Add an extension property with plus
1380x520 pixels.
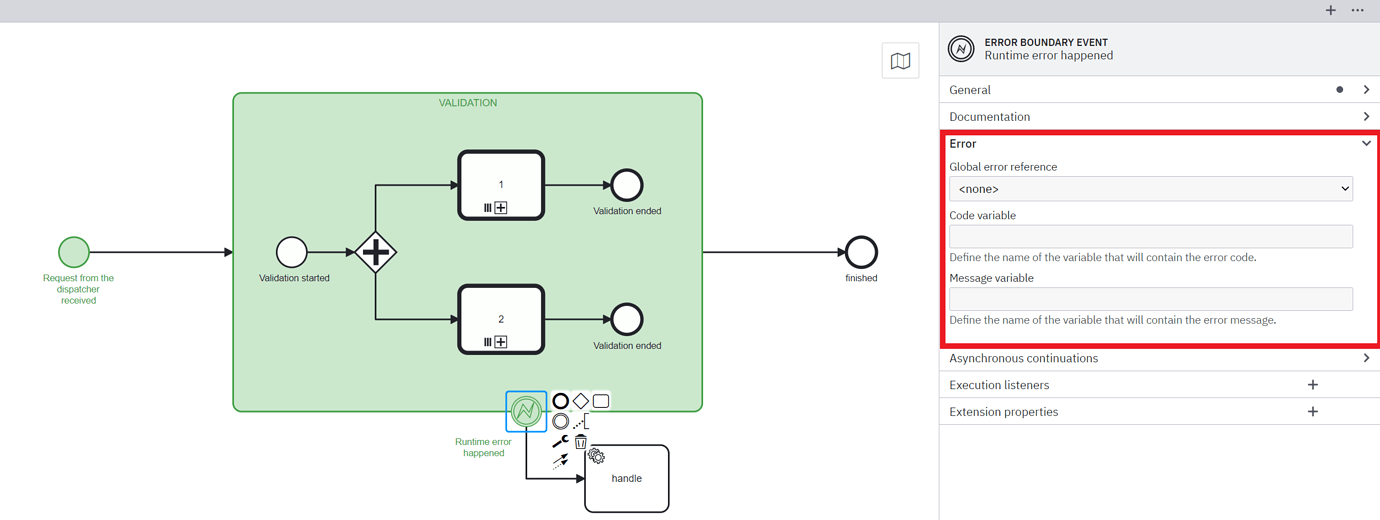click(x=1313, y=412)
